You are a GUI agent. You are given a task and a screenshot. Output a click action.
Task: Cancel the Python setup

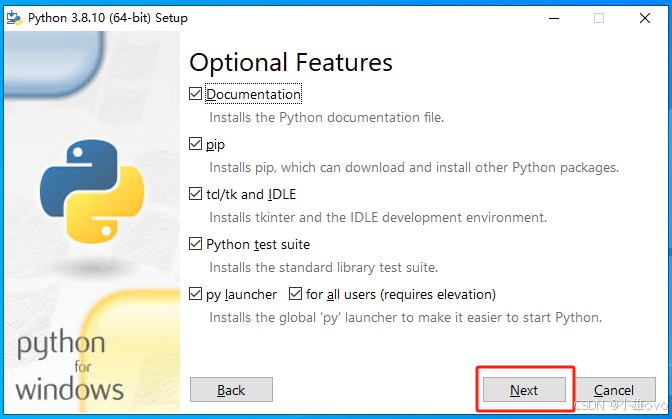tap(613, 390)
